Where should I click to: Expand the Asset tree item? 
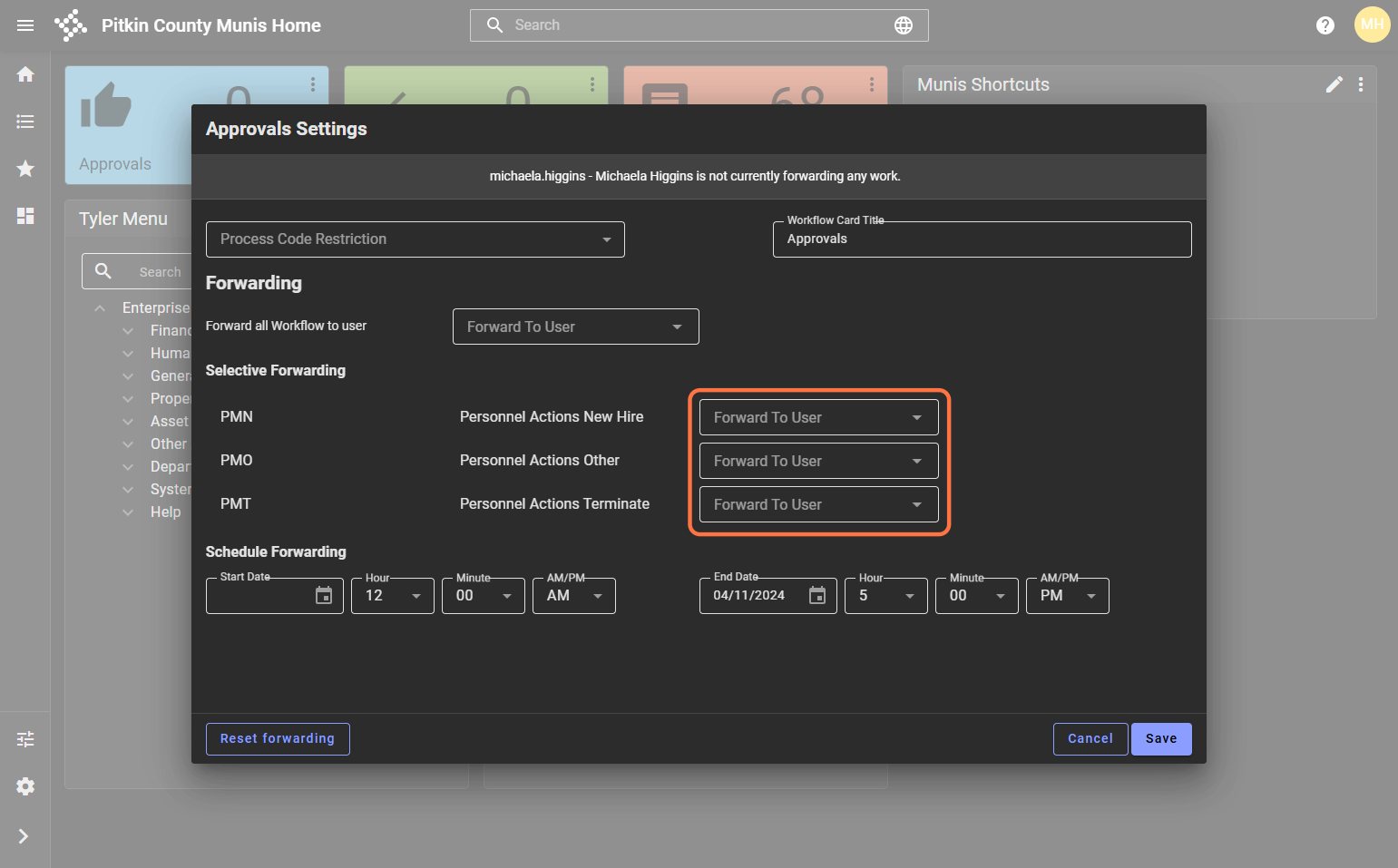[x=128, y=422]
